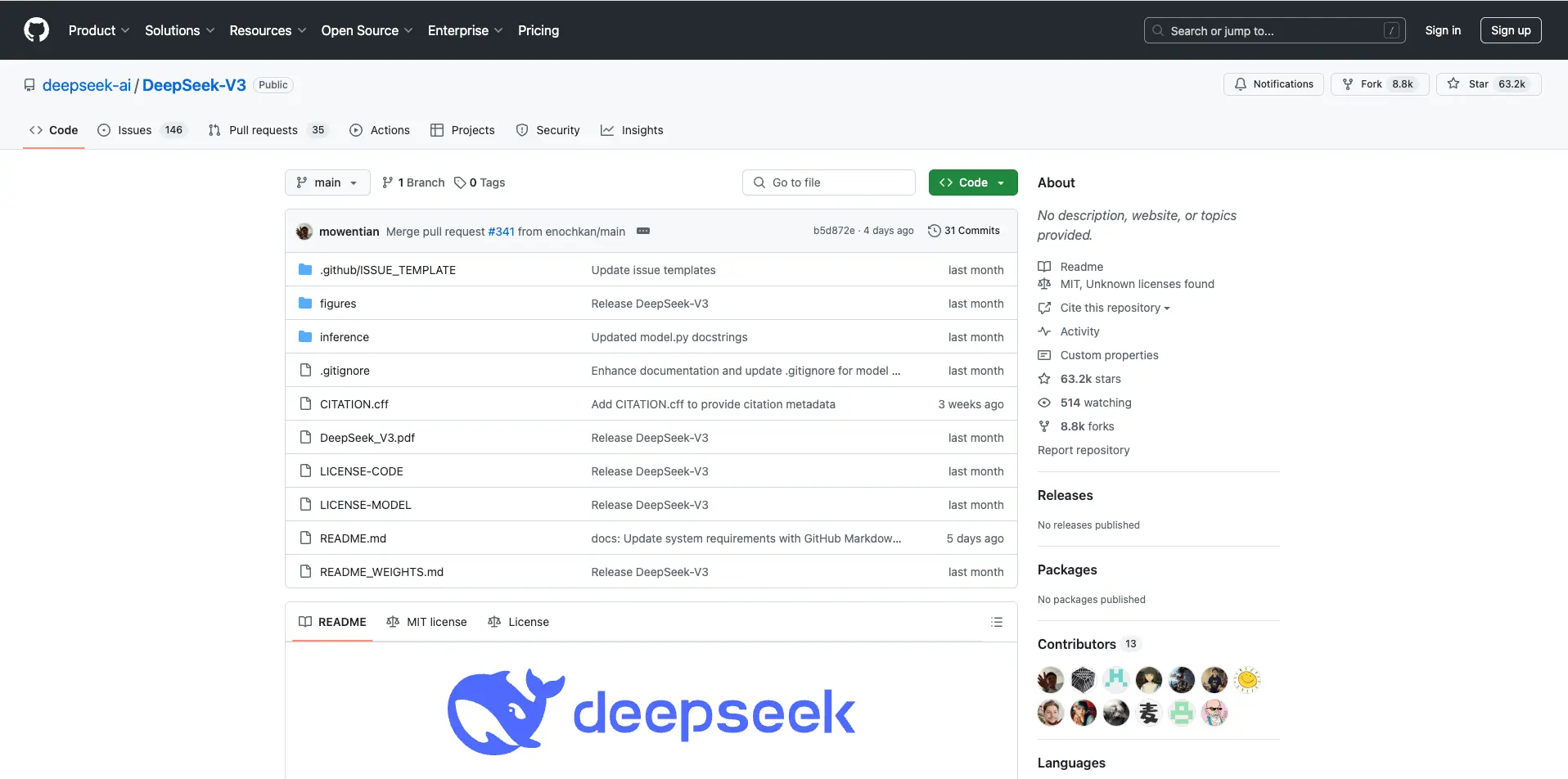The height and width of the screenshot is (779, 1568).
Task: Open the Actions tab
Action: click(380, 130)
